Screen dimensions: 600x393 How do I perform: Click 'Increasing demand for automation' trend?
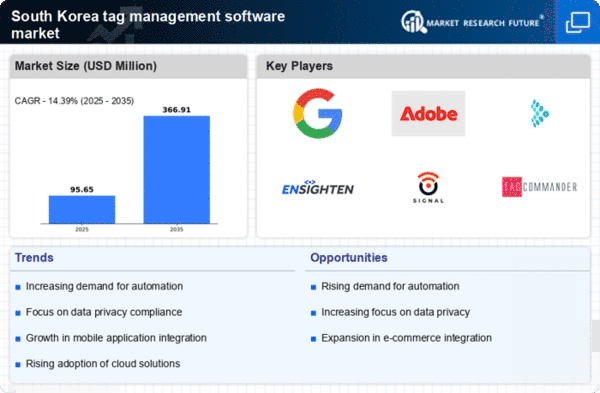pyautogui.click(x=104, y=286)
